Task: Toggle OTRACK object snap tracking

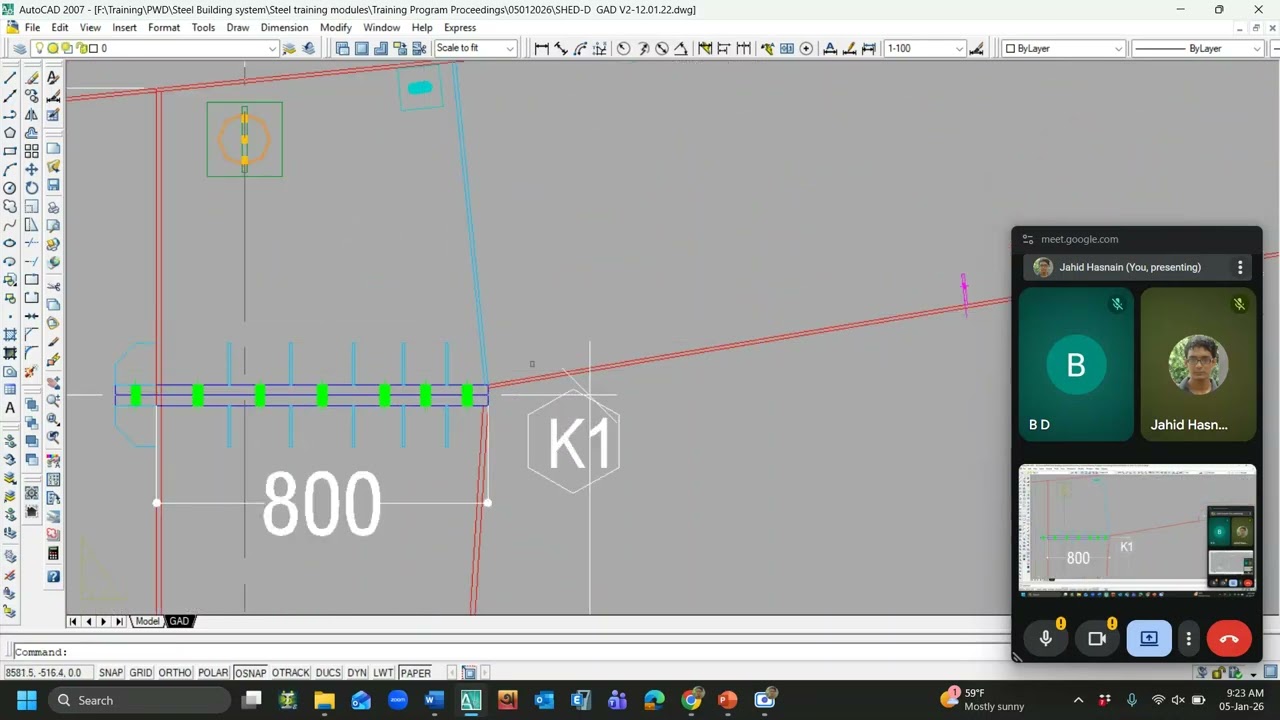Action: pos(290,673)
